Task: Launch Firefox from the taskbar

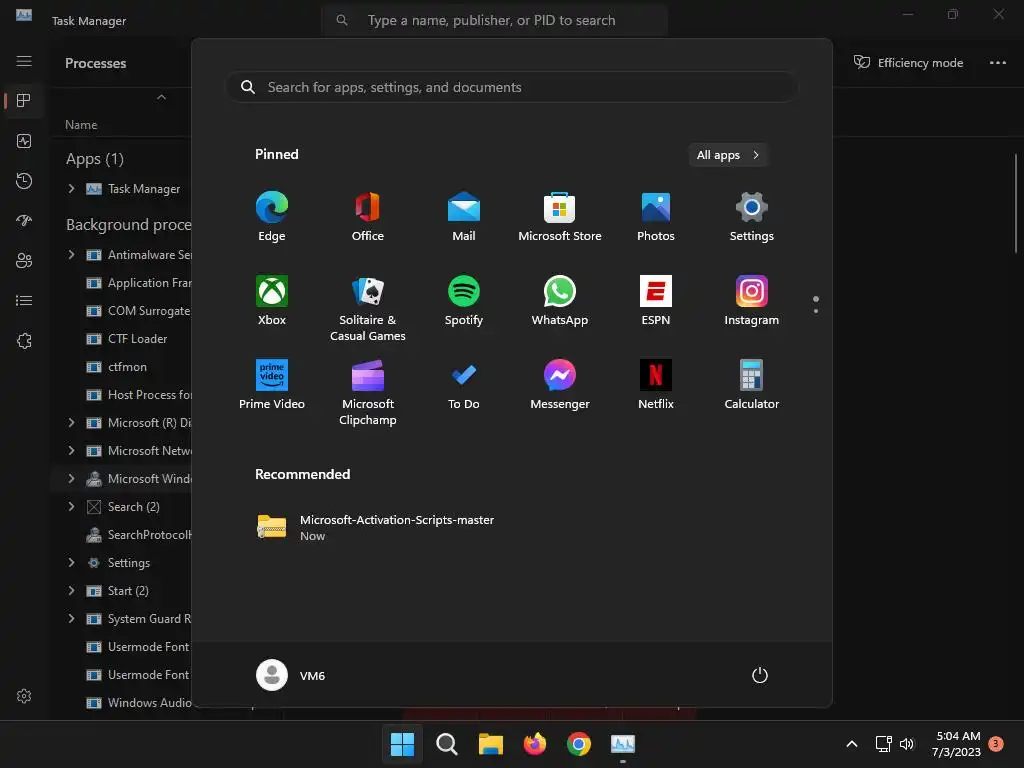Action: 535,744
